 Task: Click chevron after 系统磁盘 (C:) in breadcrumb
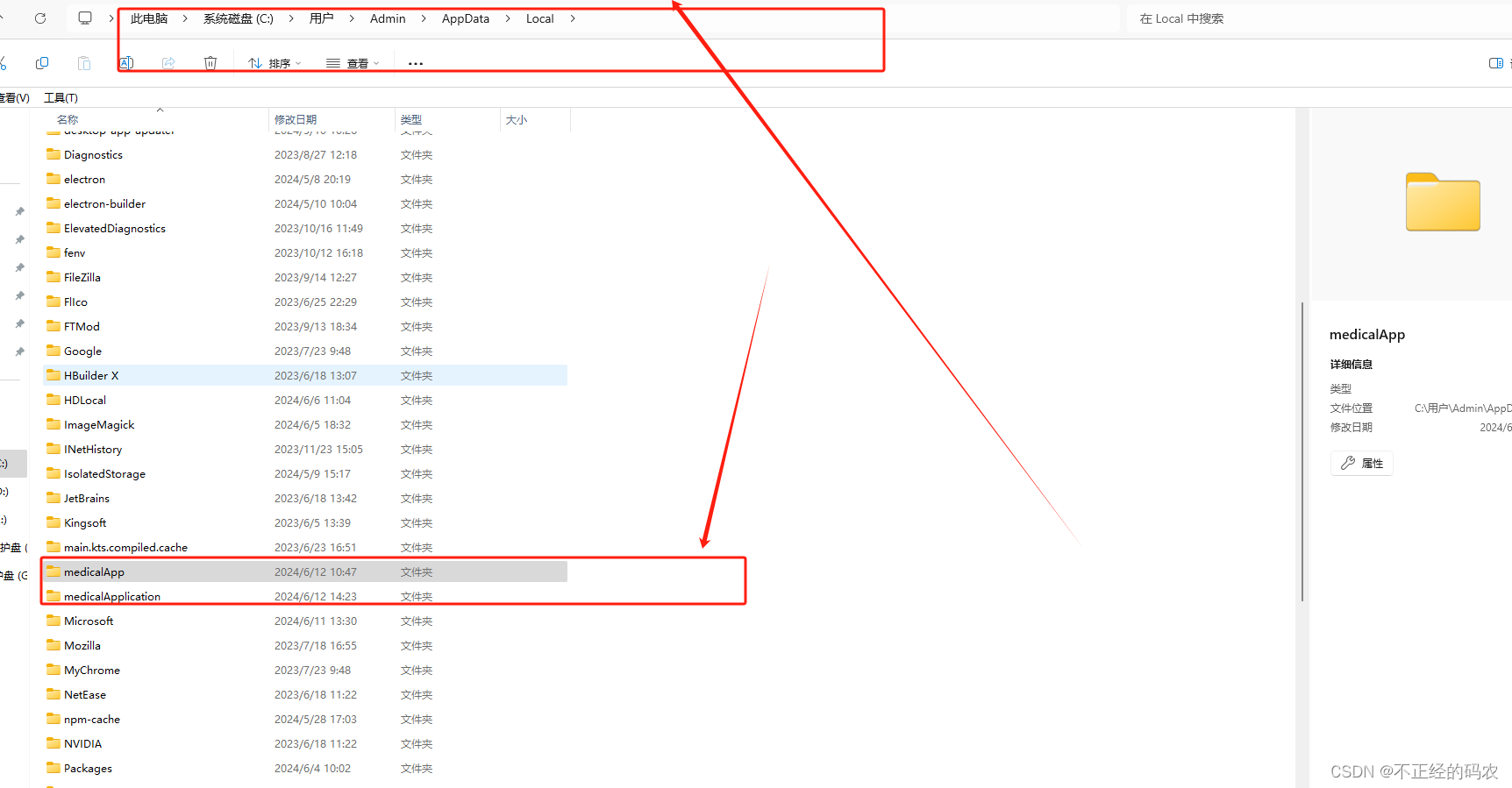[291, 18]
